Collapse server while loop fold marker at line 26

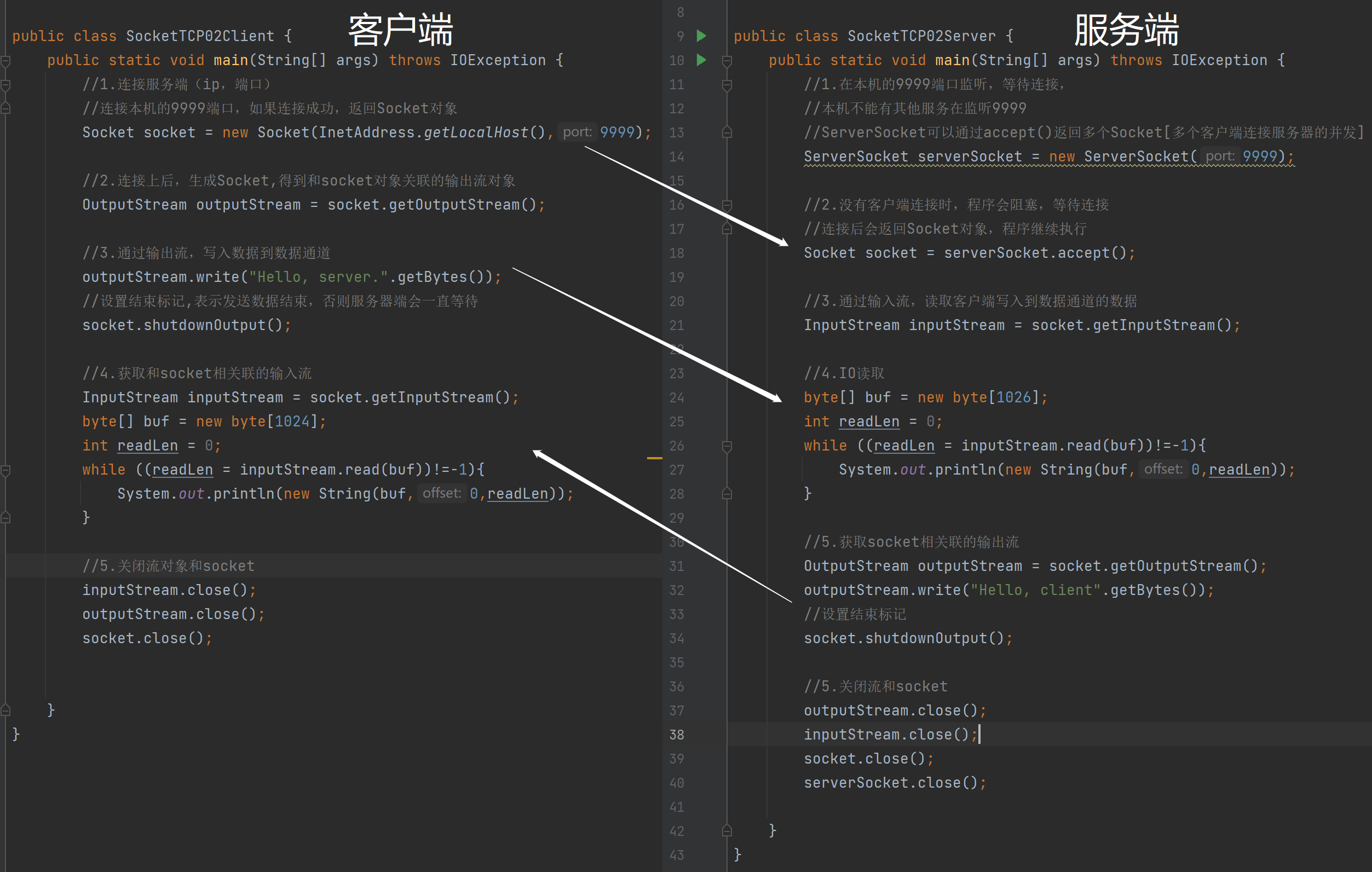[727, 446]
